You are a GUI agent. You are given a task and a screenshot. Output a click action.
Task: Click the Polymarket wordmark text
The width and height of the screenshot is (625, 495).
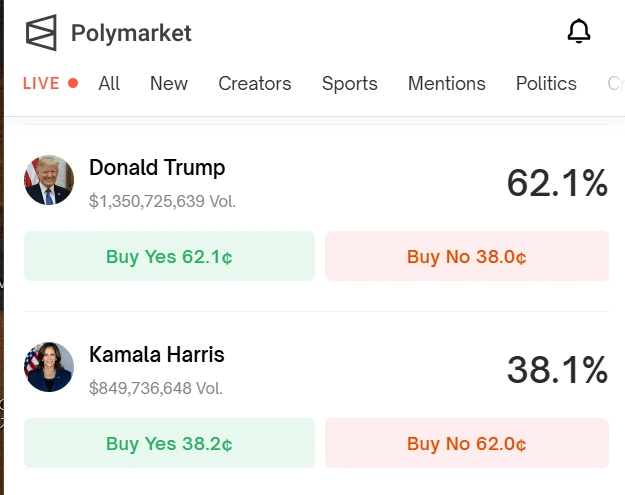pyautogui.click(x=131, y=33)
